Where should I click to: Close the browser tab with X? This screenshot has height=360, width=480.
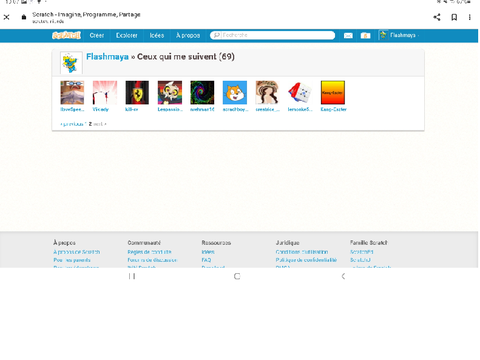coord(6,17)
